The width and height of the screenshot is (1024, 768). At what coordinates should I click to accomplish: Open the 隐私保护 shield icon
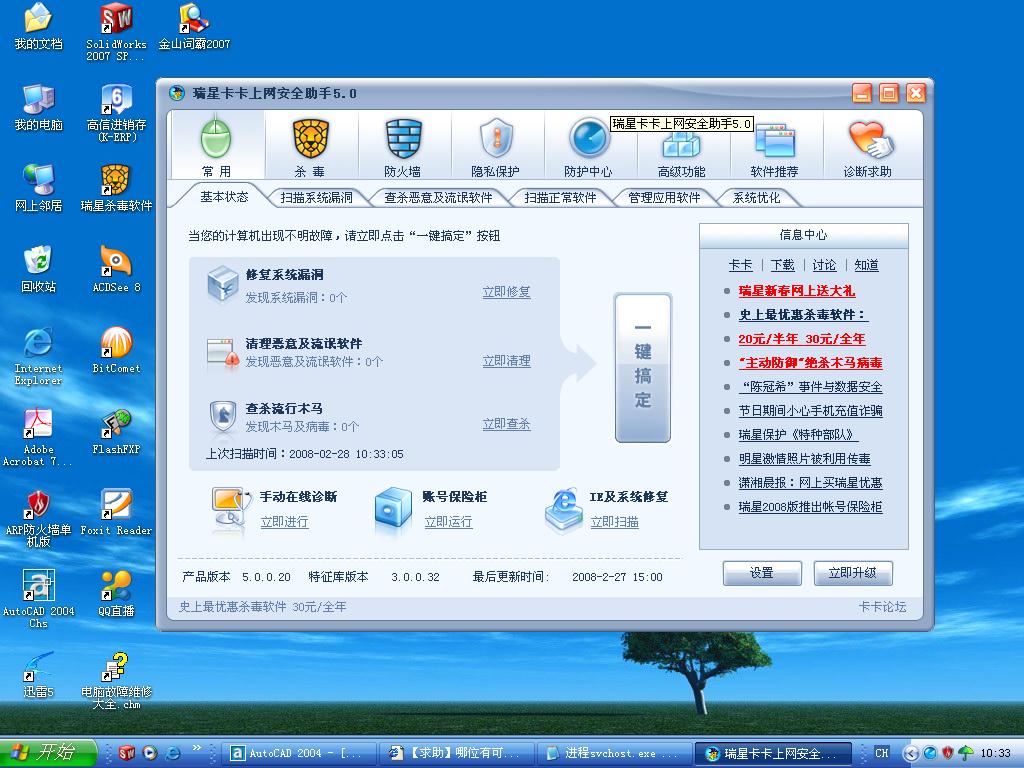(x=496, y=138)
